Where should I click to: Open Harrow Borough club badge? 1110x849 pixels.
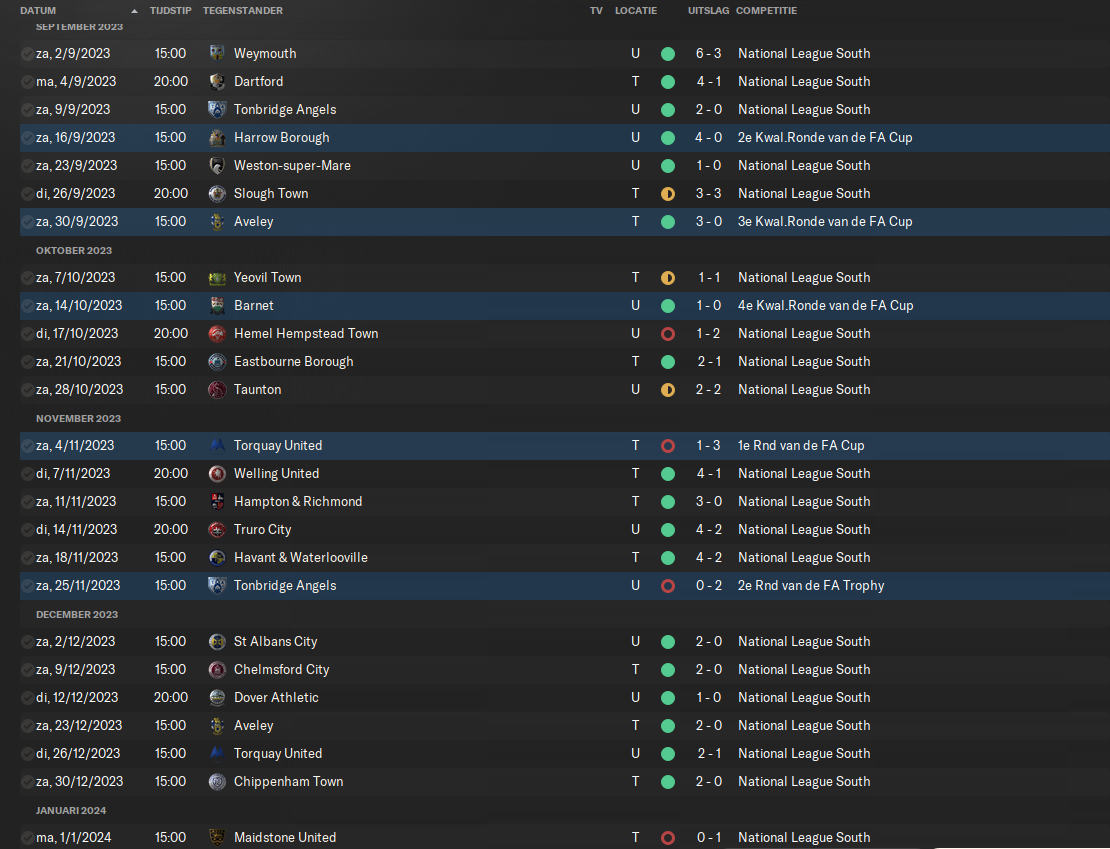tap(217, 137)
